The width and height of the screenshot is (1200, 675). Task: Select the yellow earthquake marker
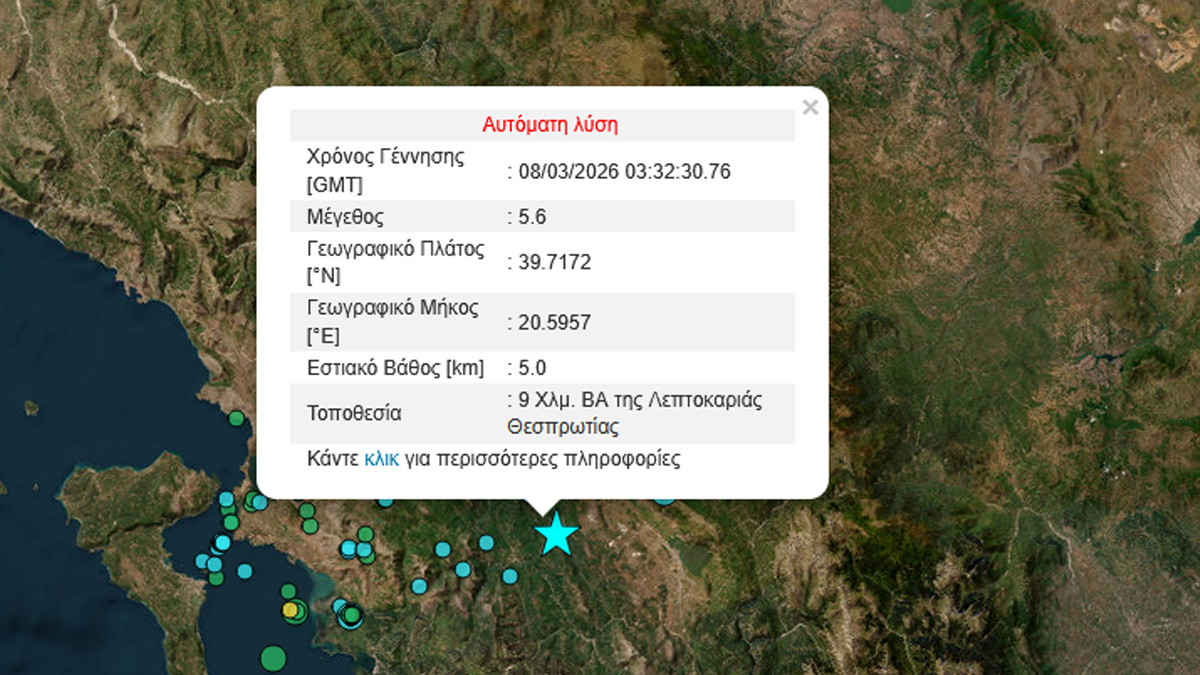tap(290, 609)
